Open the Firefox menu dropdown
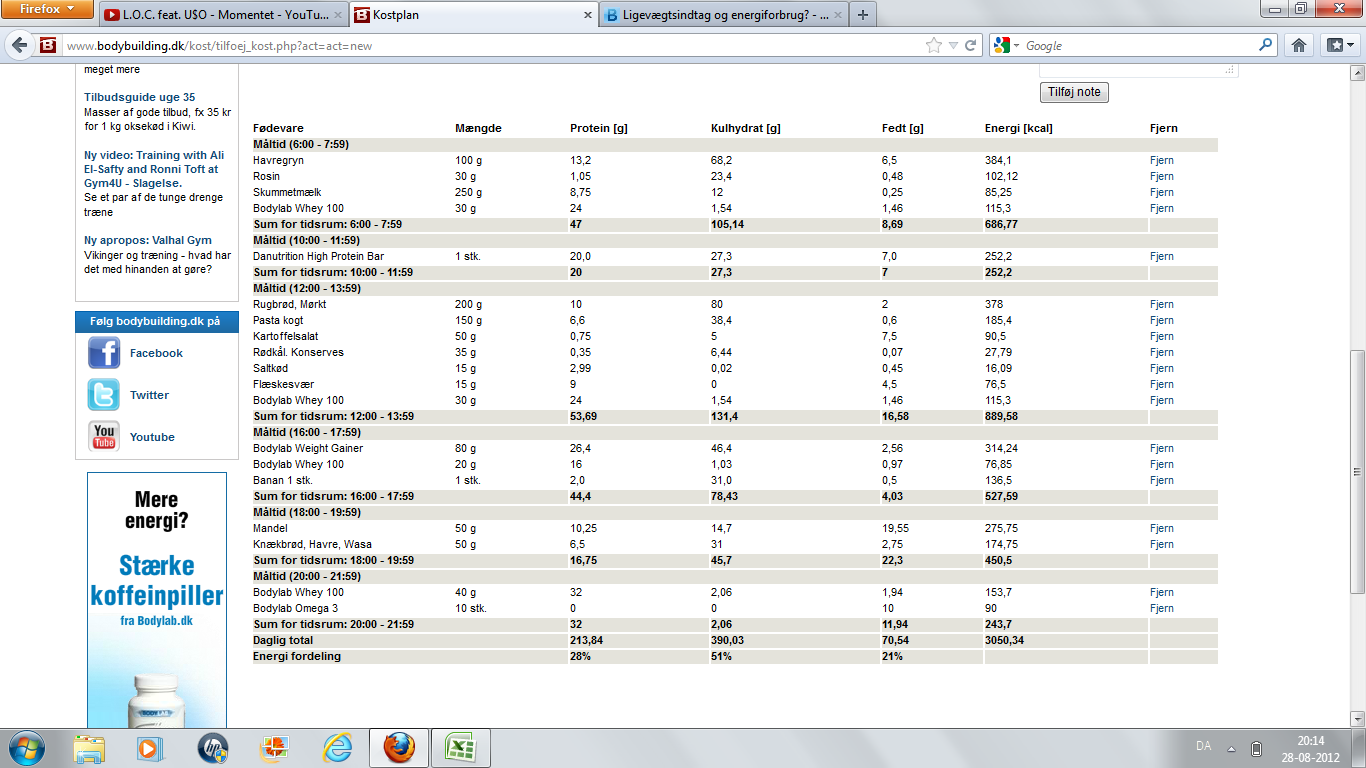Image resolution: width=1366 pixels, height=768 pixels. [x=47, y=9]
